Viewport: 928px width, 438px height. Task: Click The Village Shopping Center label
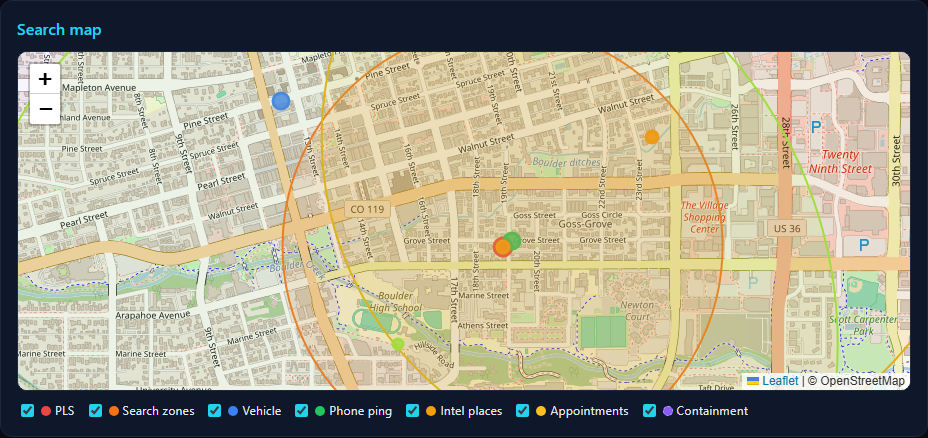tap(704, 217)
